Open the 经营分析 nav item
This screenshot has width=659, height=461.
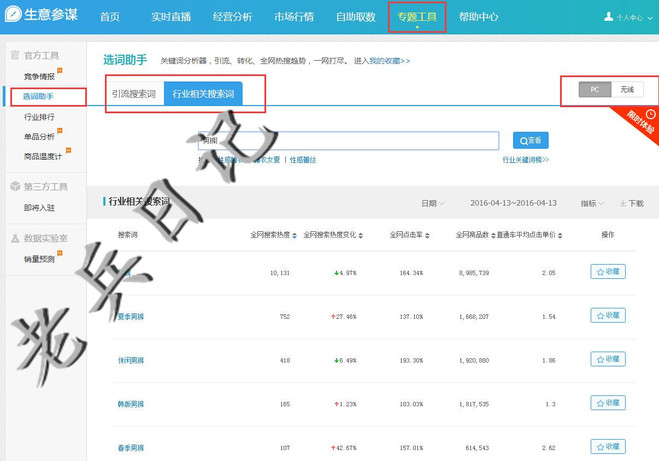[x=232, y=17]
